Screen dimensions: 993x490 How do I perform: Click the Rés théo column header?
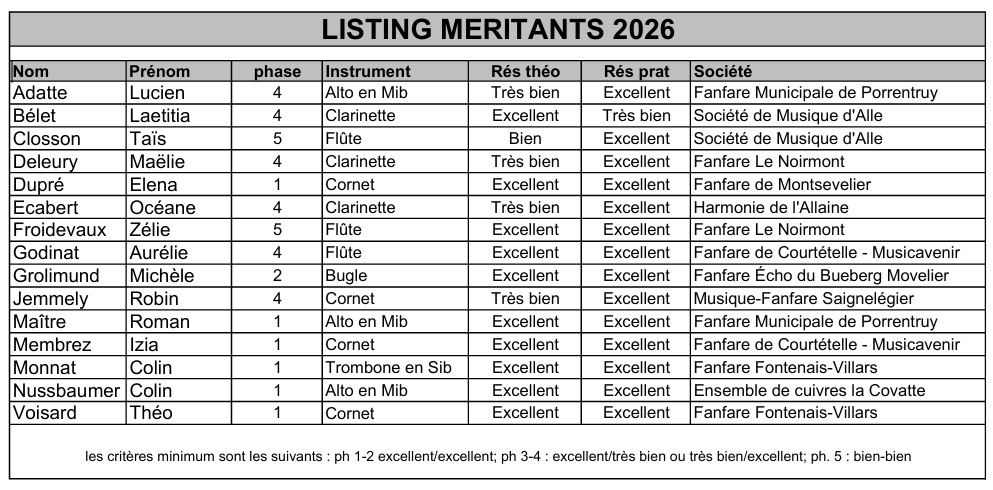pos(525,72)
